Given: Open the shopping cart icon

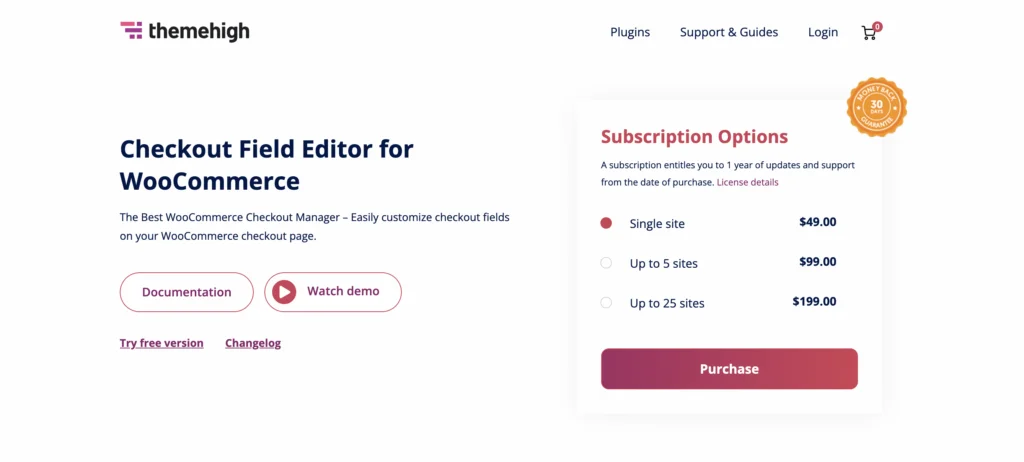Looking at the screenshot, I should 869,33.
